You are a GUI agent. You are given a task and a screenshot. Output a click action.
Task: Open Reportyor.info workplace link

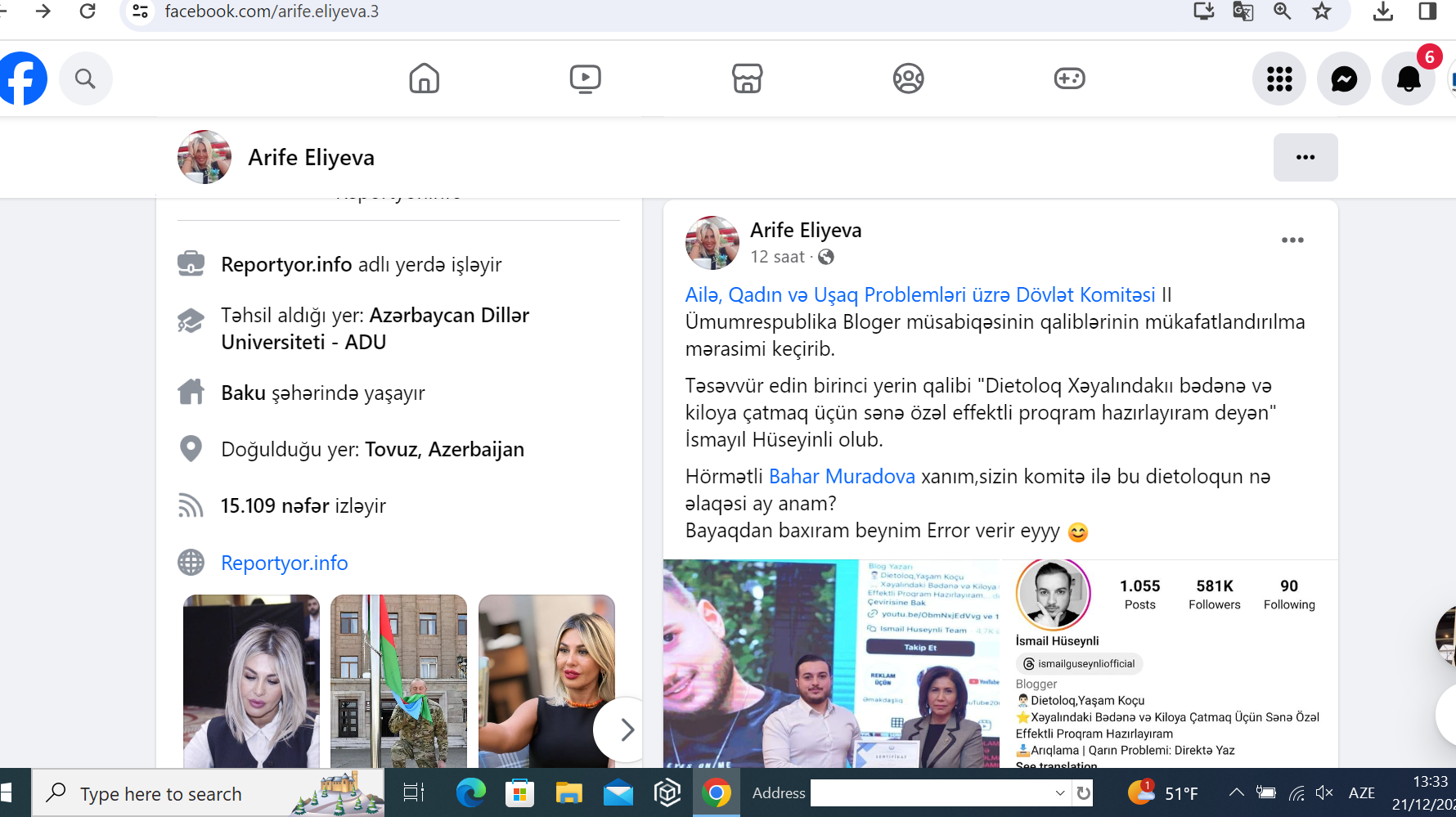coord(286,264)
